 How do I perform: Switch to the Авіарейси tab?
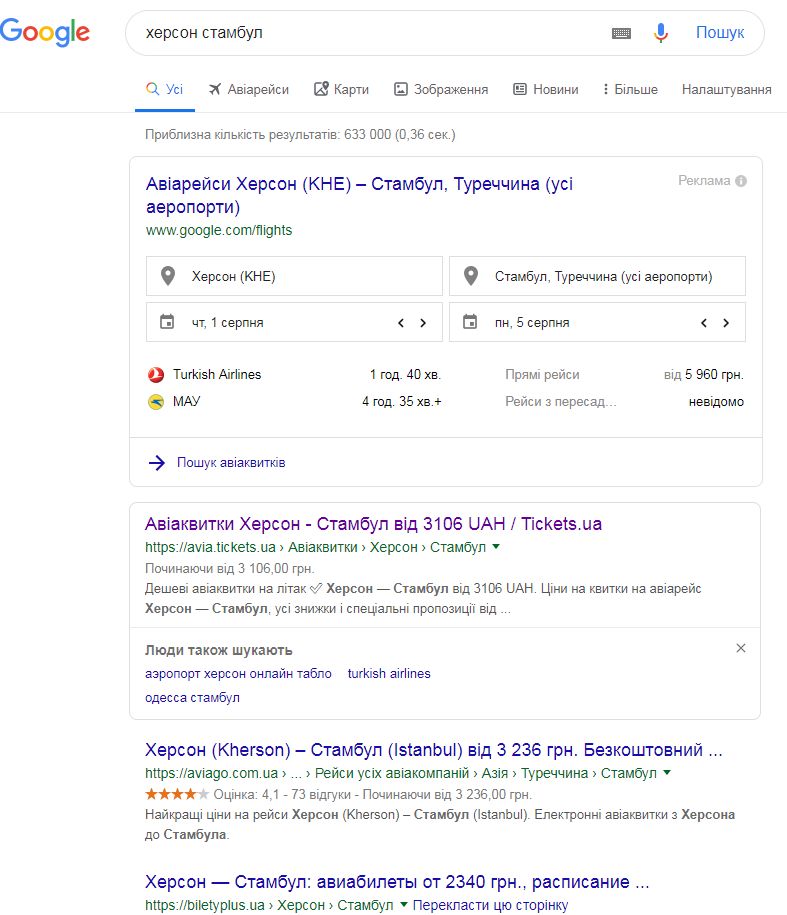[249, 89]
